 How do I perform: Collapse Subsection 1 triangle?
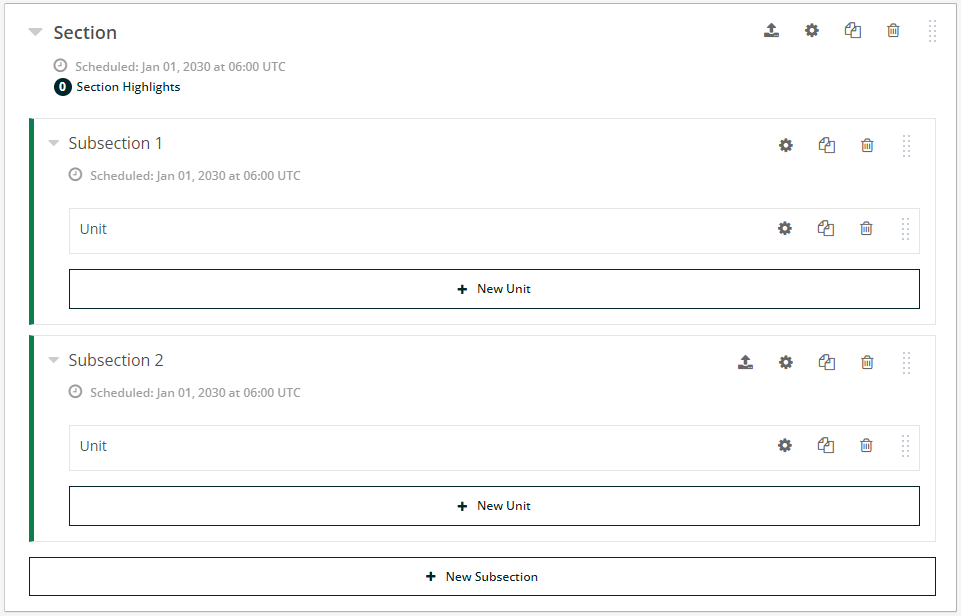[x=54, y=143]
